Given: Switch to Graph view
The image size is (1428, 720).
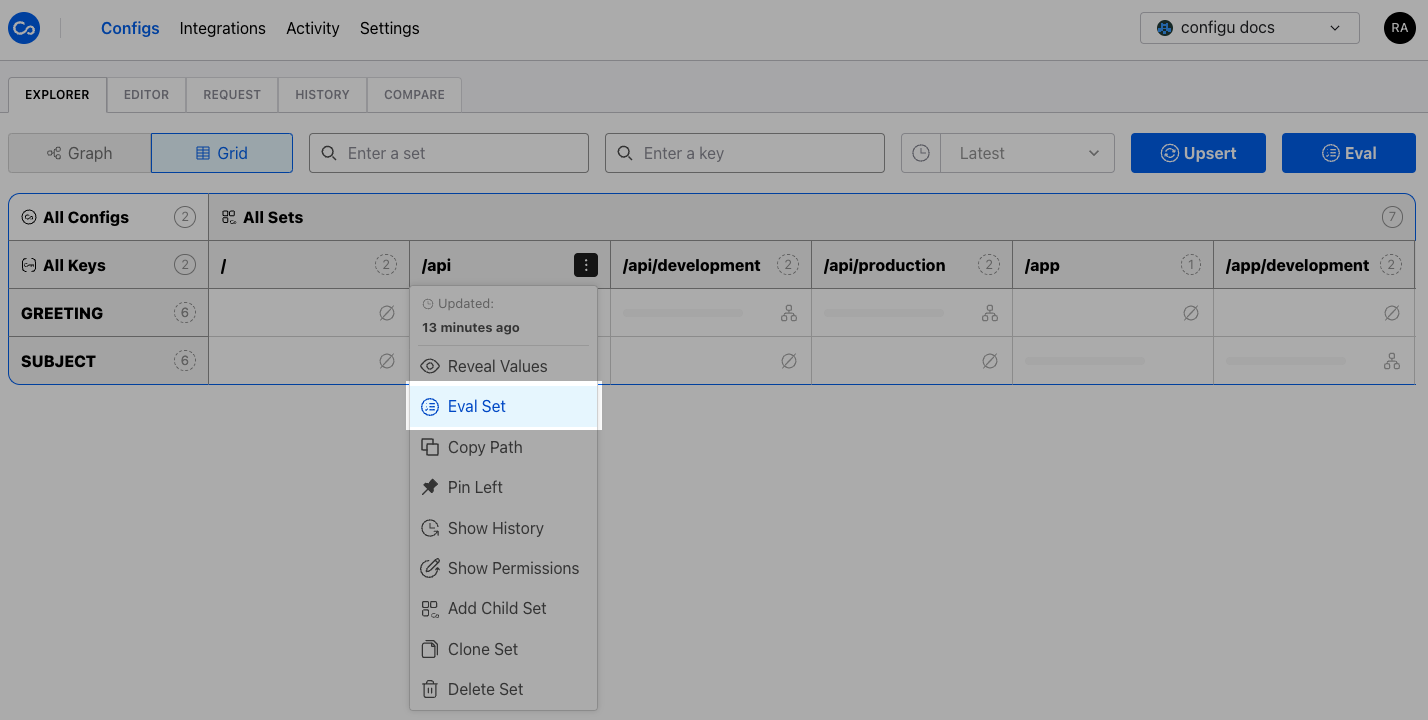Looking at the screenshot, I should click(x=80, y=153).
